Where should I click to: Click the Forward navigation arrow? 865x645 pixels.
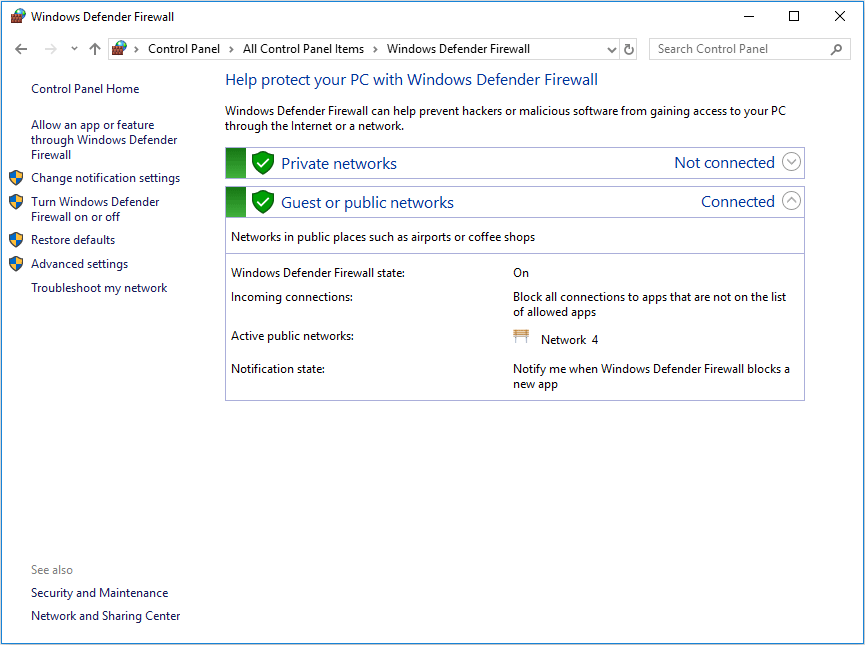(51, 49)
